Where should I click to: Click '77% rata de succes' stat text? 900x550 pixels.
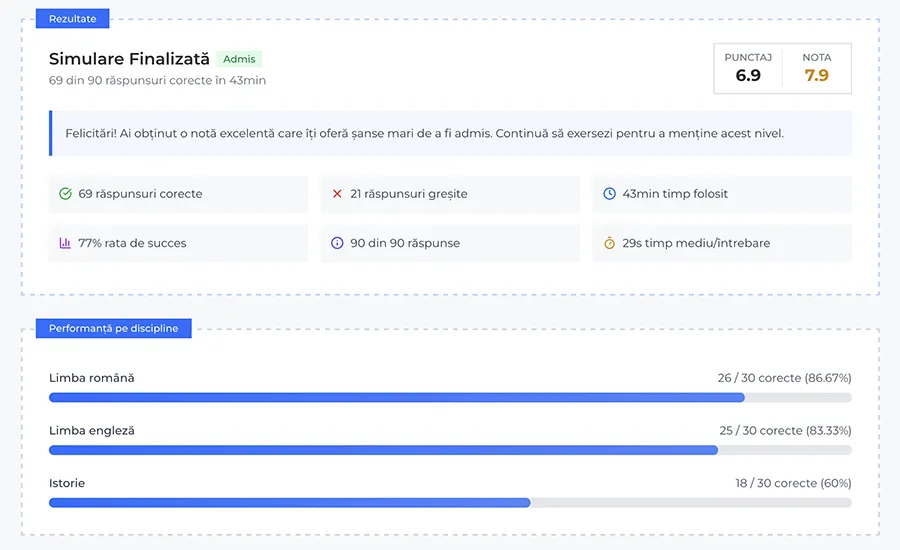coord(133,243)
